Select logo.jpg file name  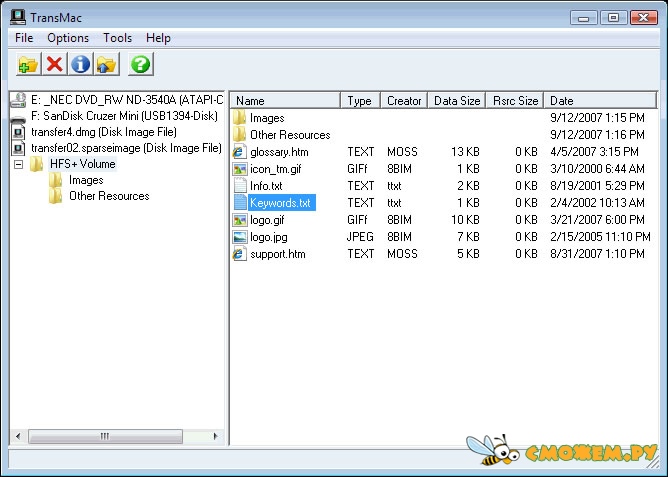268,237
